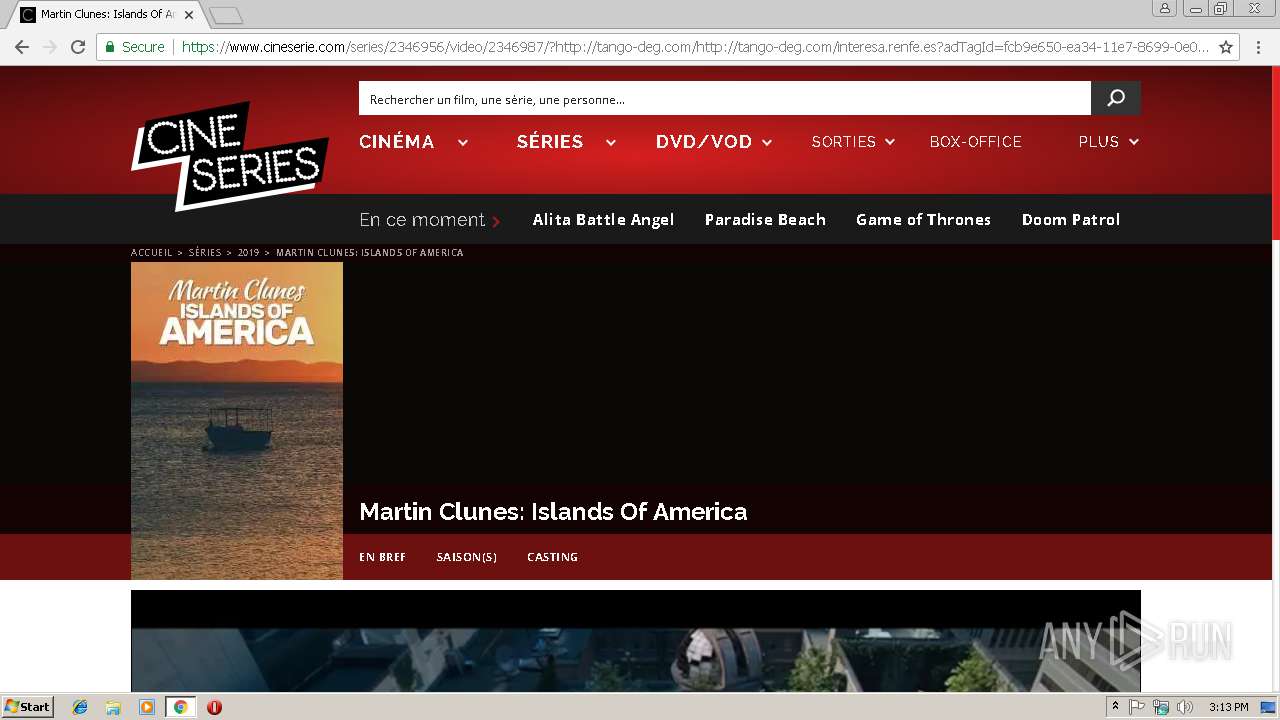The image size is (1280, 720).
Task: Expand the SORTIES dropdown chevron
Action: (x=890, y=142)
